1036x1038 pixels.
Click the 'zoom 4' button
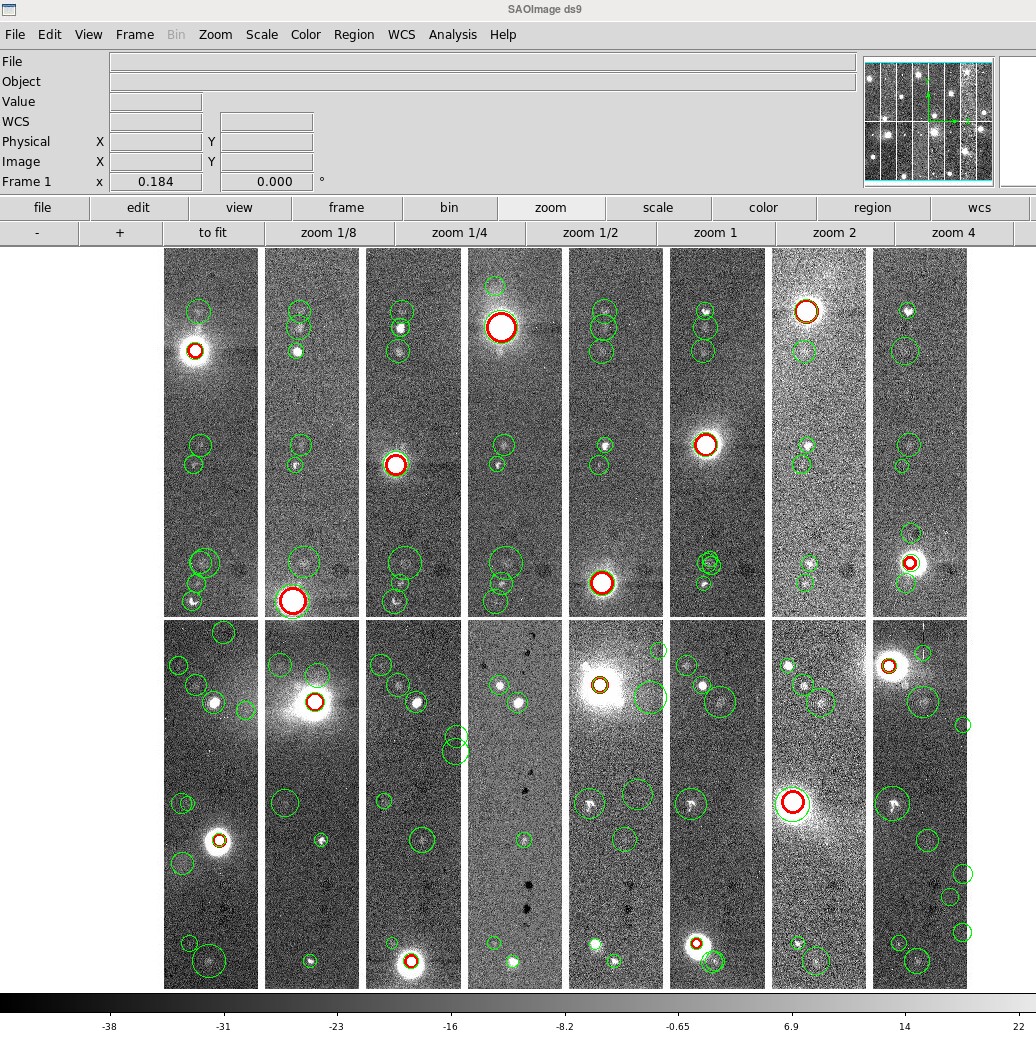coord(953,233)
